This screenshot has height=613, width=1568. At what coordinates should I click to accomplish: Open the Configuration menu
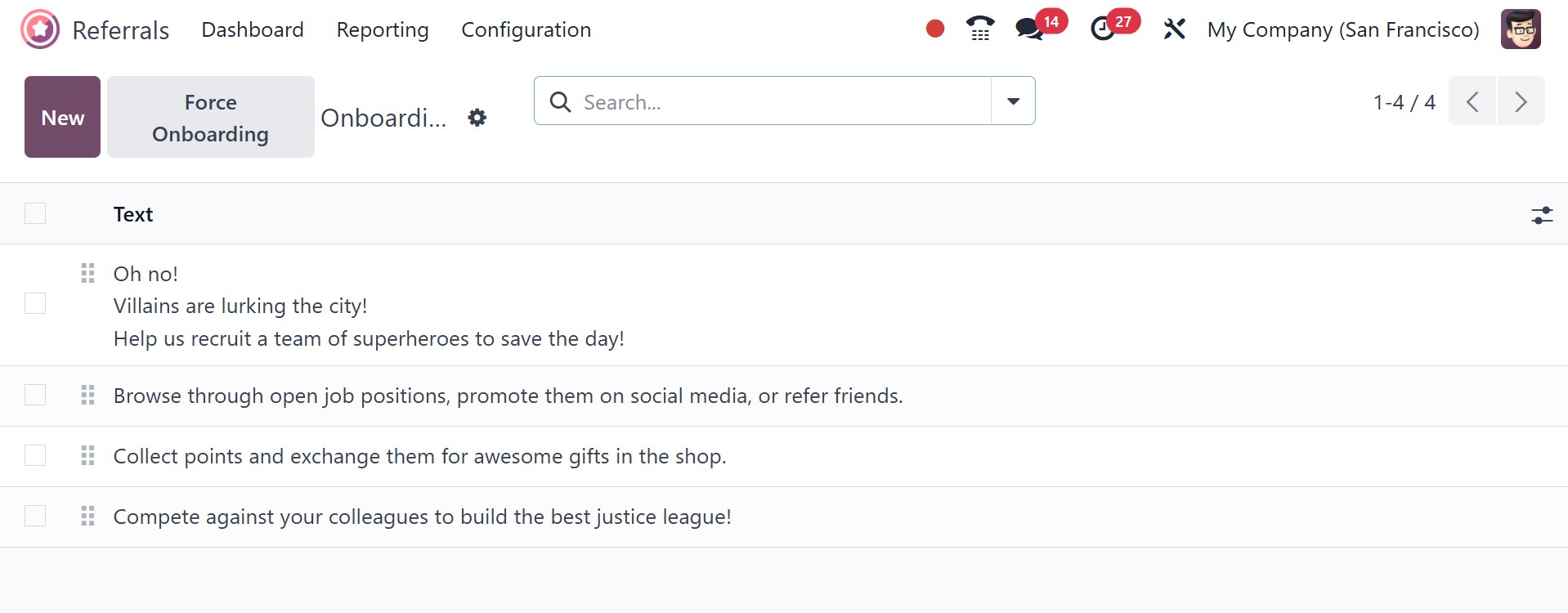click(526, 29)
